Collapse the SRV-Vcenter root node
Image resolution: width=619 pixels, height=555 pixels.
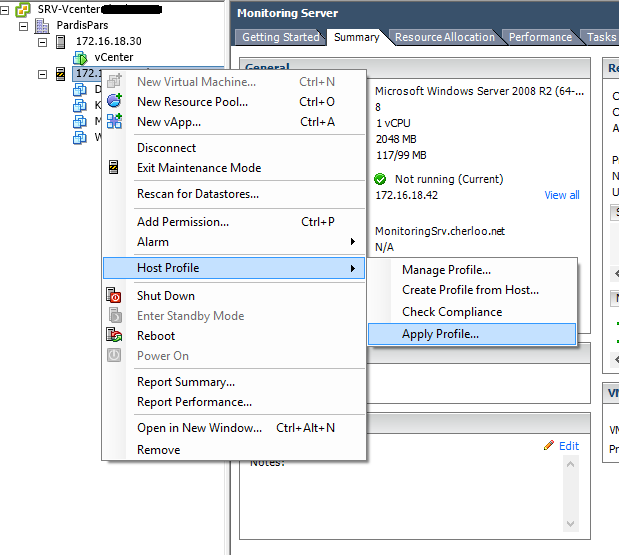tap(5, 10)
